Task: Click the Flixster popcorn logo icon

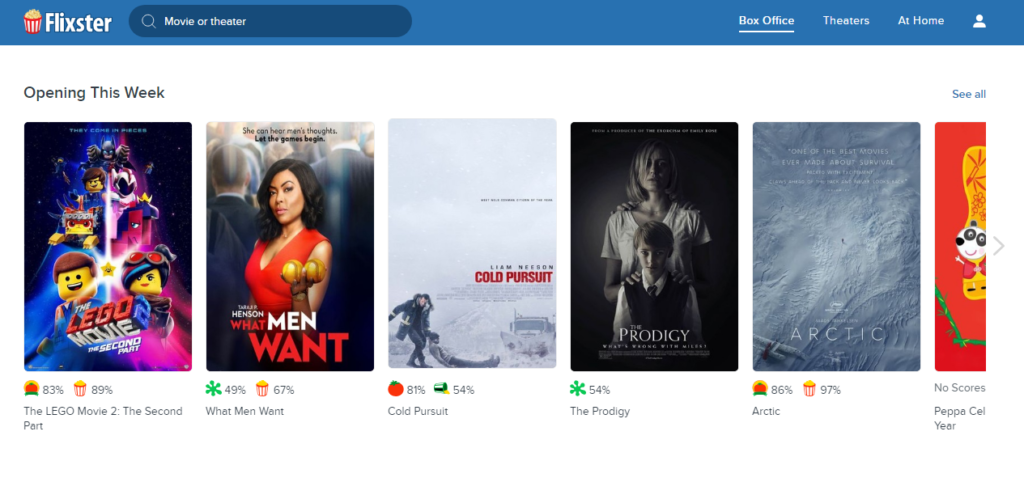Action: point(33,22)
